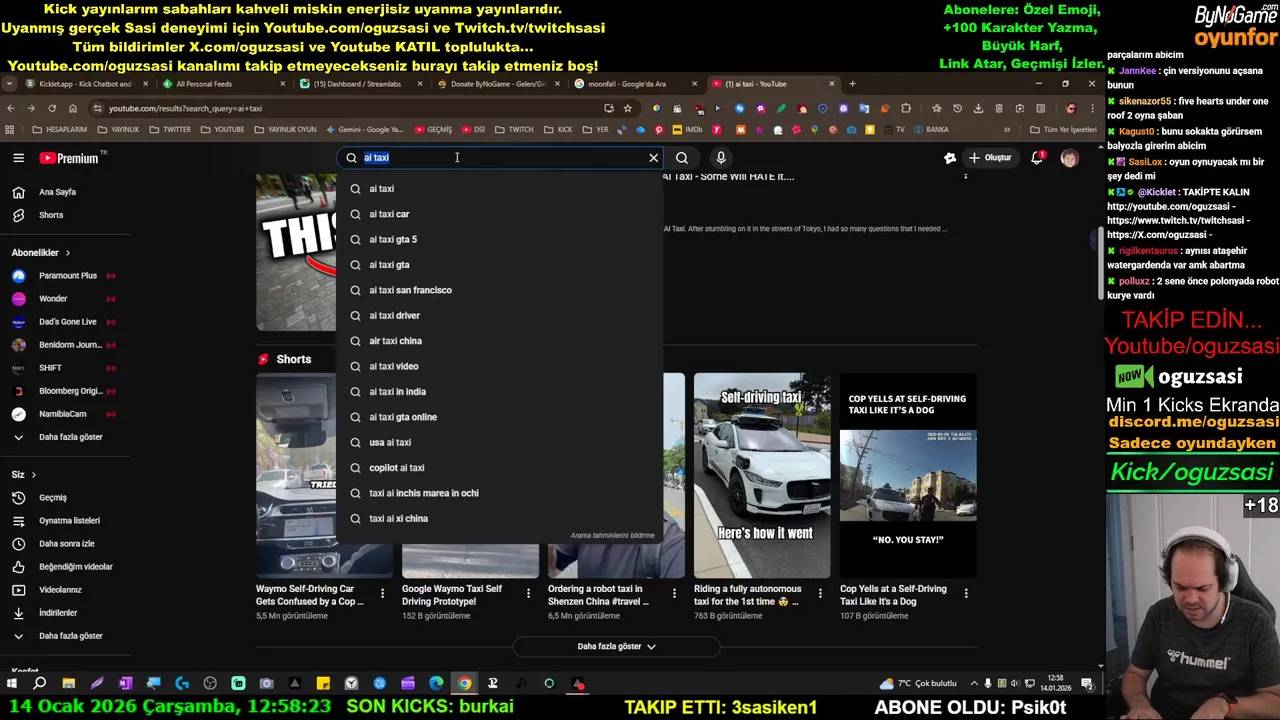Image resolution: width=1280 pixels, height=720 pixels.
Task: Start voice search with microphone icon
Action: click(721, 158)
